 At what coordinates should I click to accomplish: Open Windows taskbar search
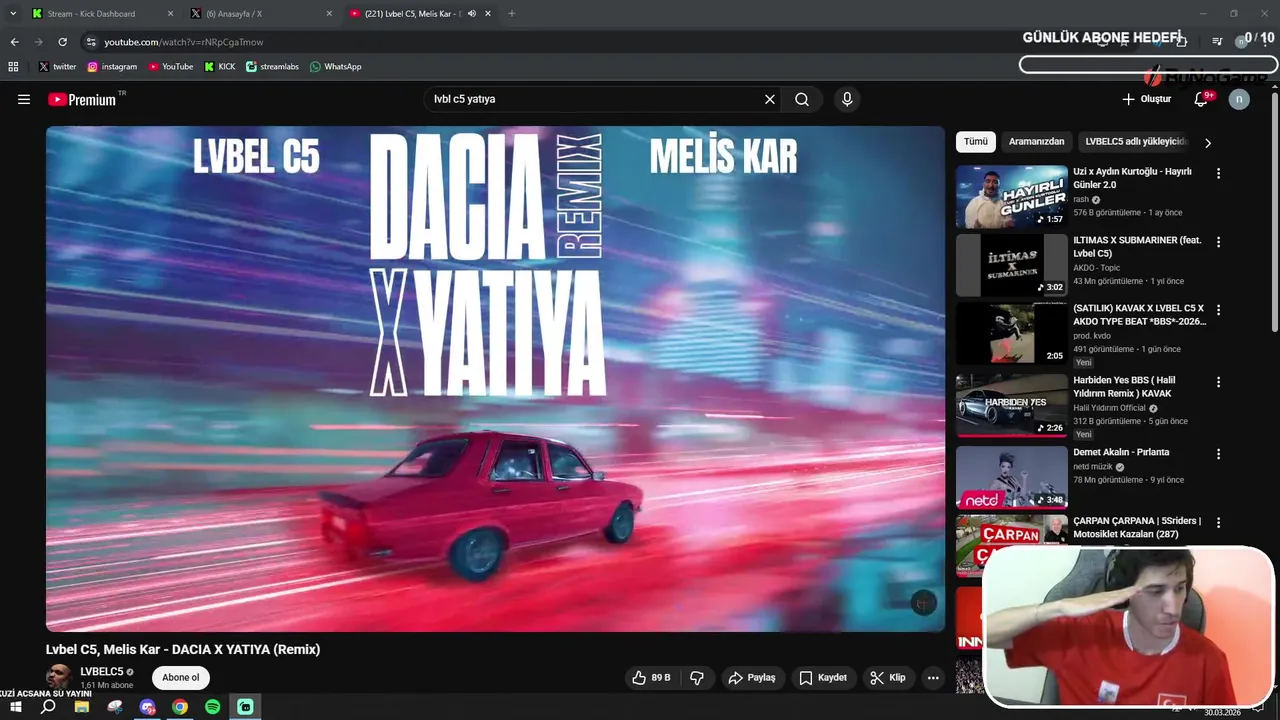coord(48,707)
